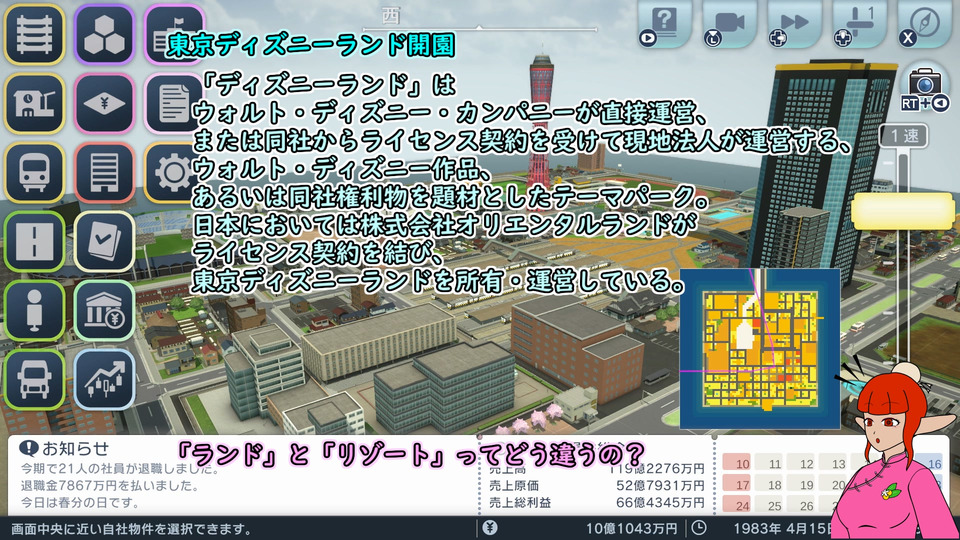Open the document report menu
Screen dimensions: 960x540
click(x=174, y=103)
